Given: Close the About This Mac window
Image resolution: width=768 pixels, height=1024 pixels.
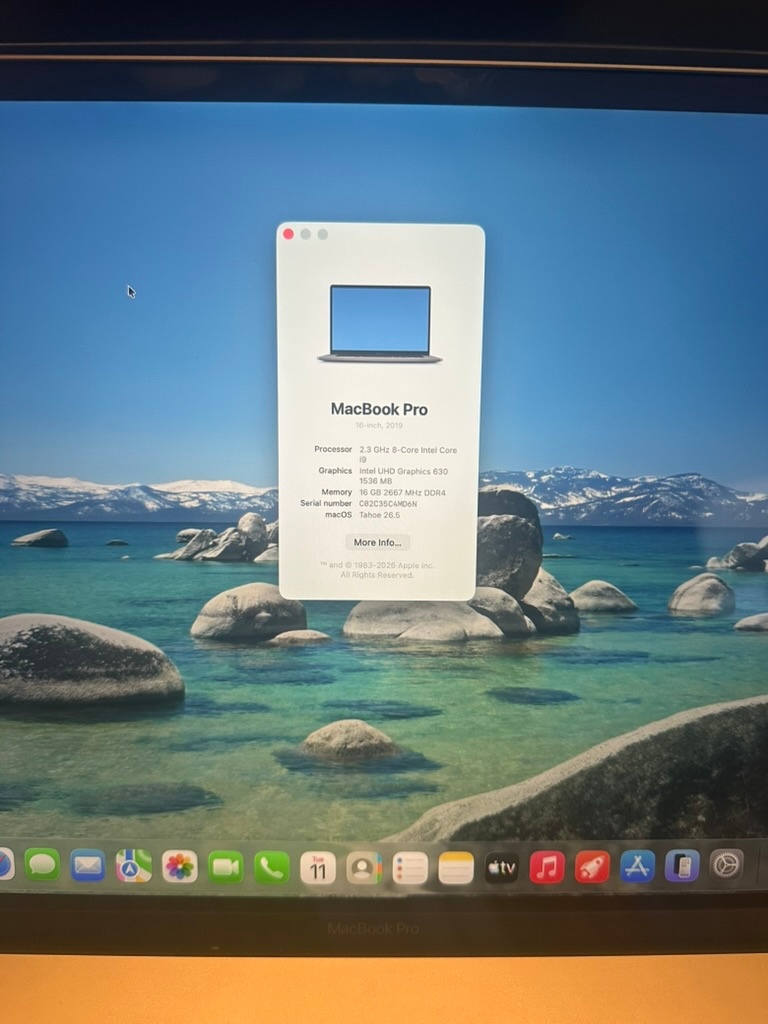Looking at the screenshot, I should (x=289, y=234).
